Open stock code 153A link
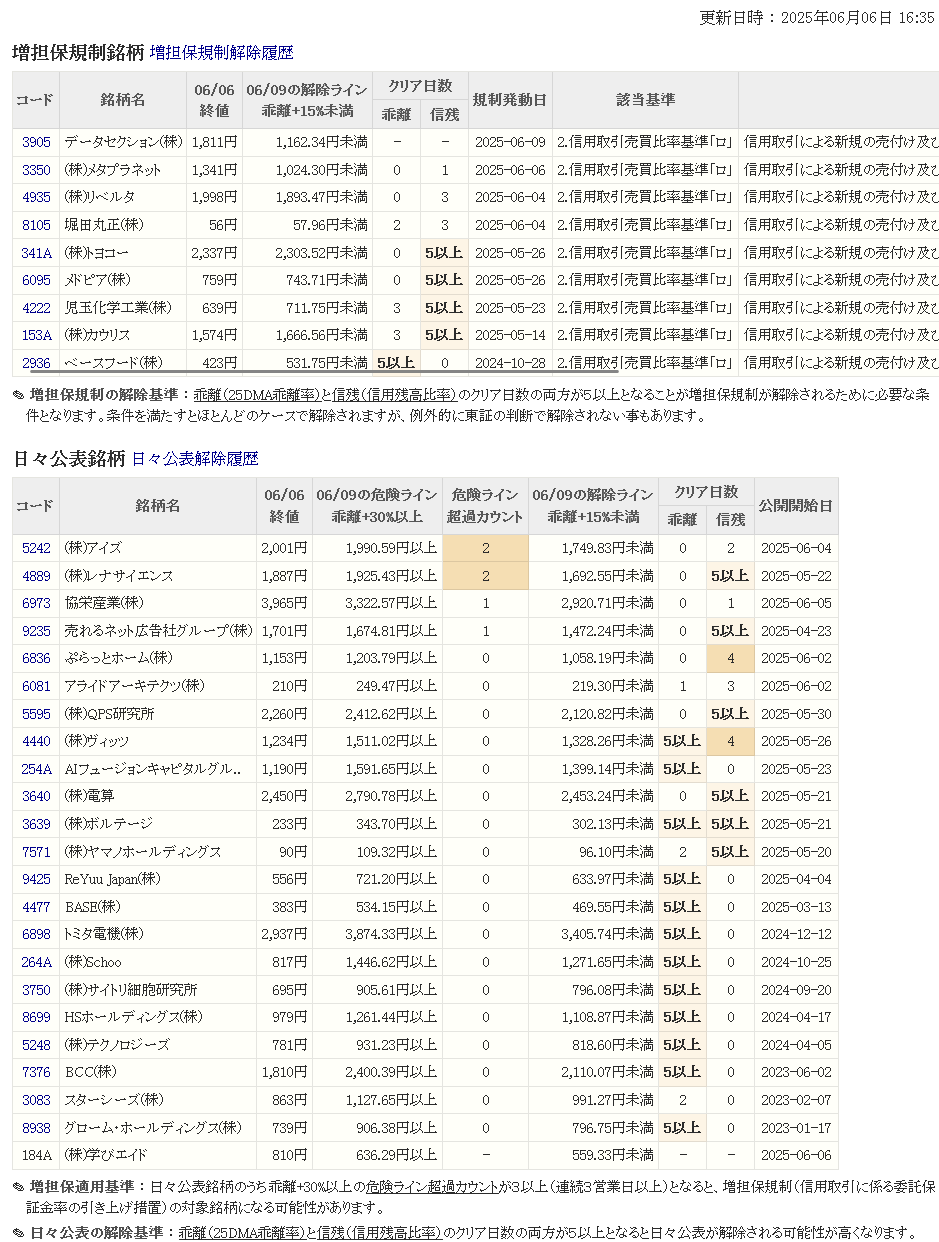The image size is (939, 1242). tap(36, 335)
